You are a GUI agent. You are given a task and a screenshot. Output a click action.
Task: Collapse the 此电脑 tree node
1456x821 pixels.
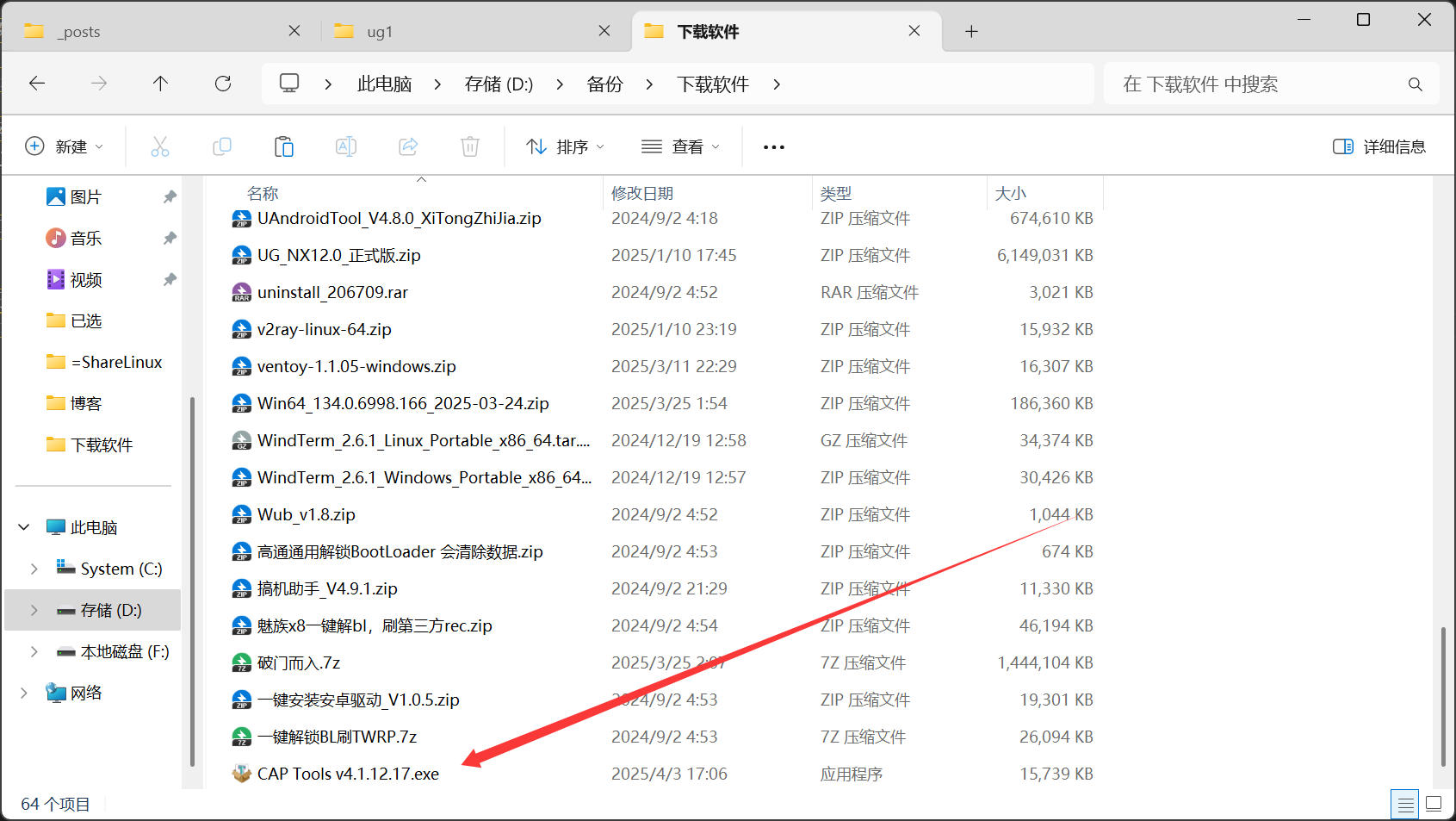24,527
